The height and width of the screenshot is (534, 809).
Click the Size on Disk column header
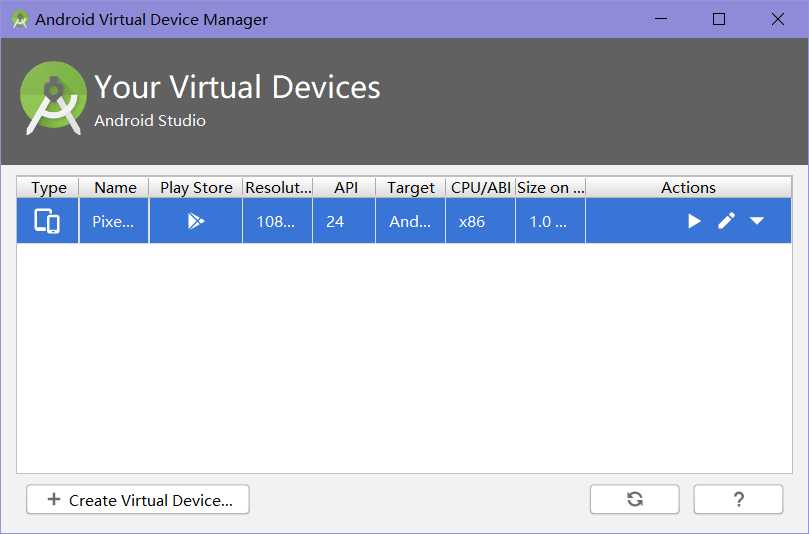[551, 187]
